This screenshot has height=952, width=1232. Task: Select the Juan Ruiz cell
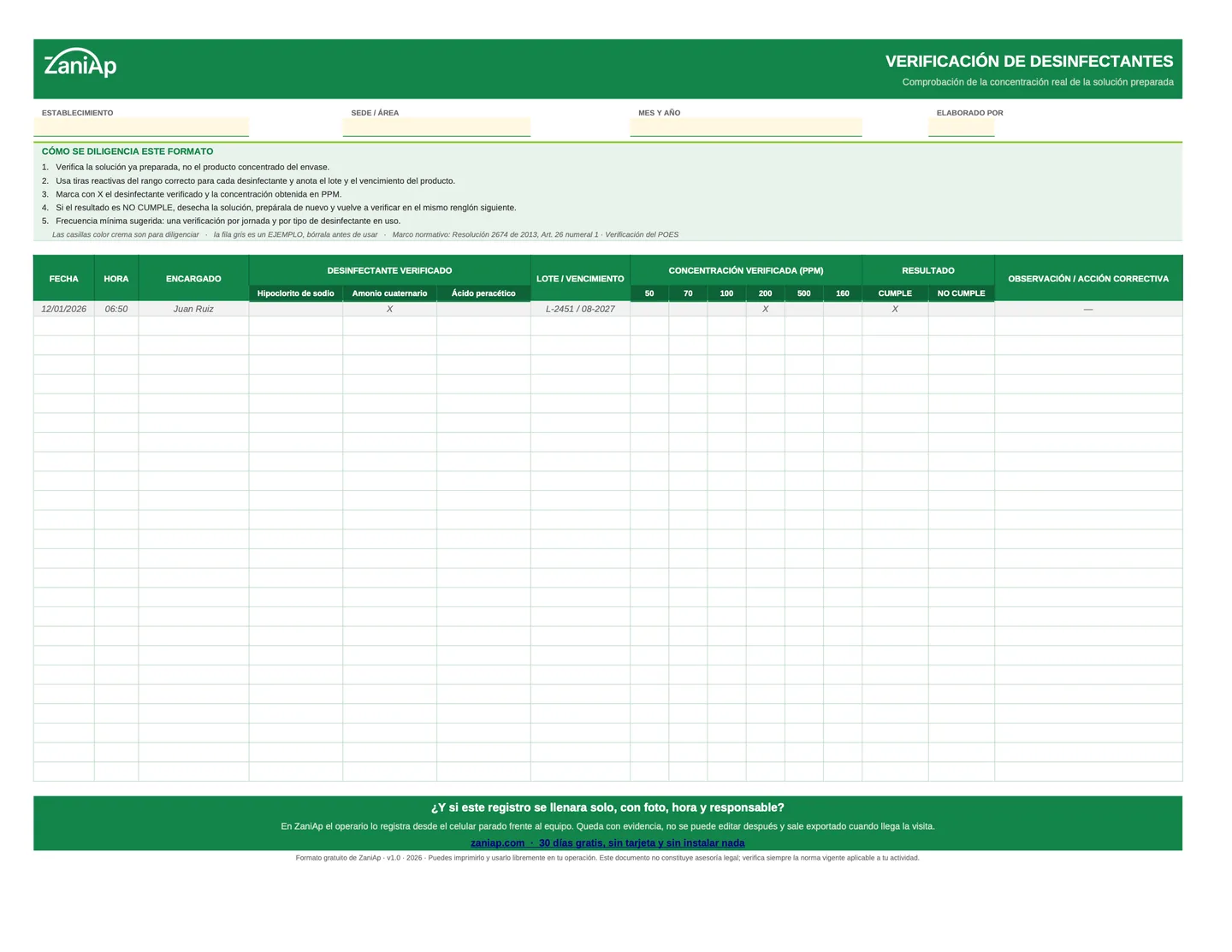click(193, 309)
